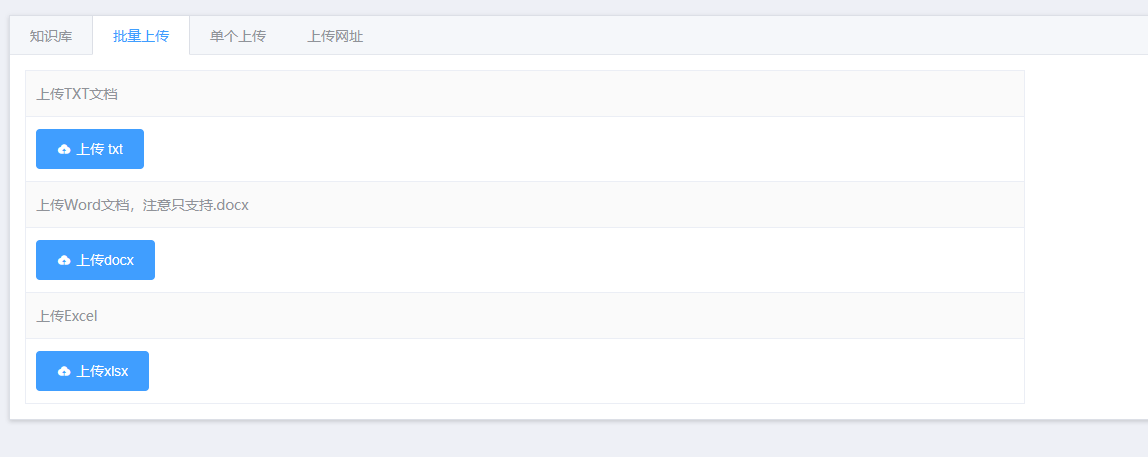Switch to the 单个上传 tab
1148x457 pixels.
point(238,36)
